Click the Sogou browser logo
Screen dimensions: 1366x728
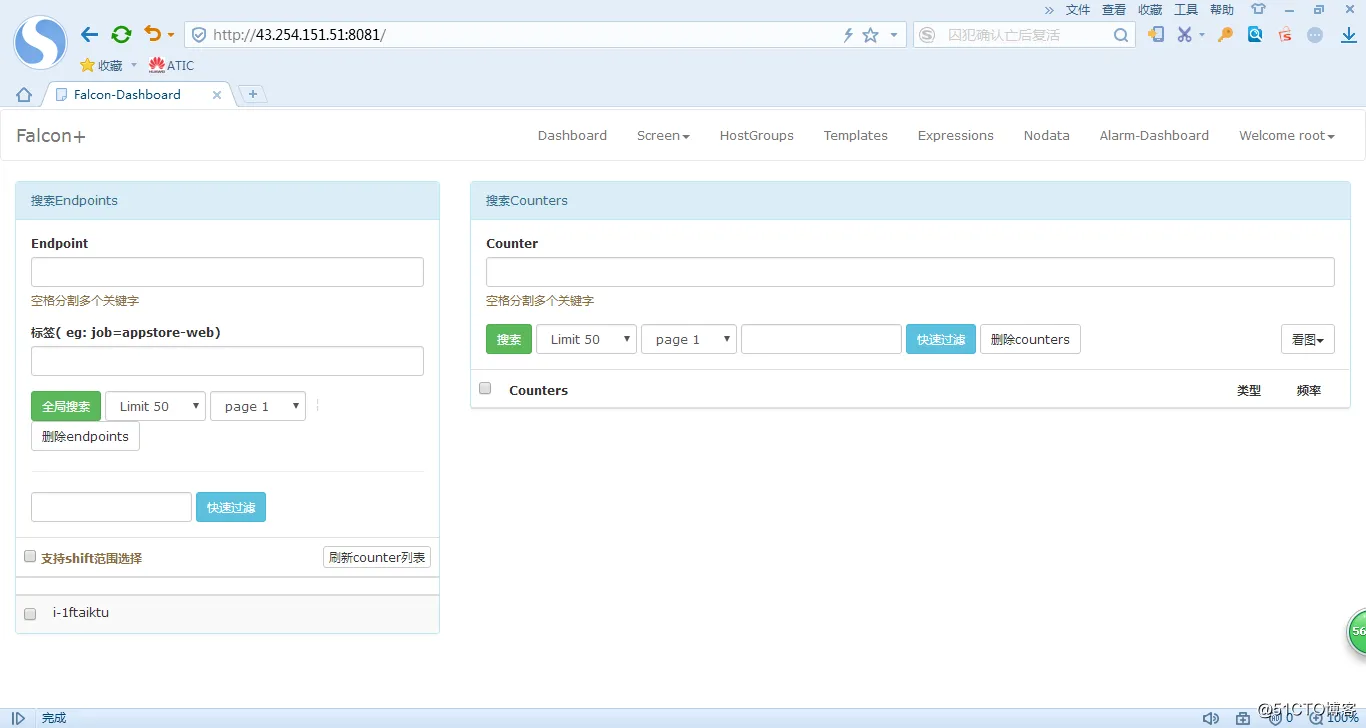(x=40, y=42)
